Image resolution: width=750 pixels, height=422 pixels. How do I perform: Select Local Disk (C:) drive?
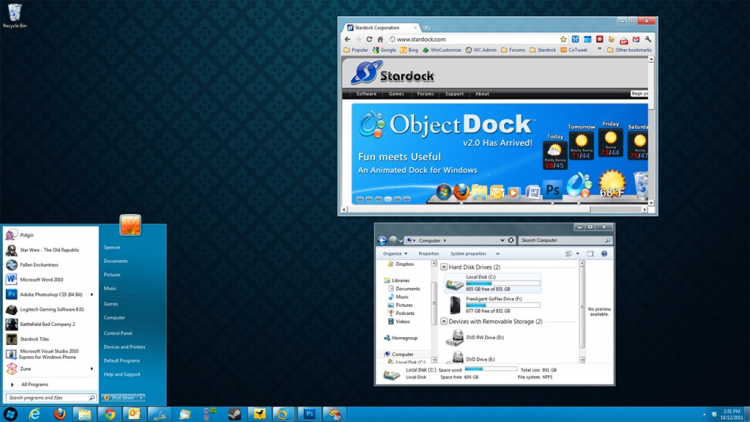pyautogui.click(x=493, y=283)
